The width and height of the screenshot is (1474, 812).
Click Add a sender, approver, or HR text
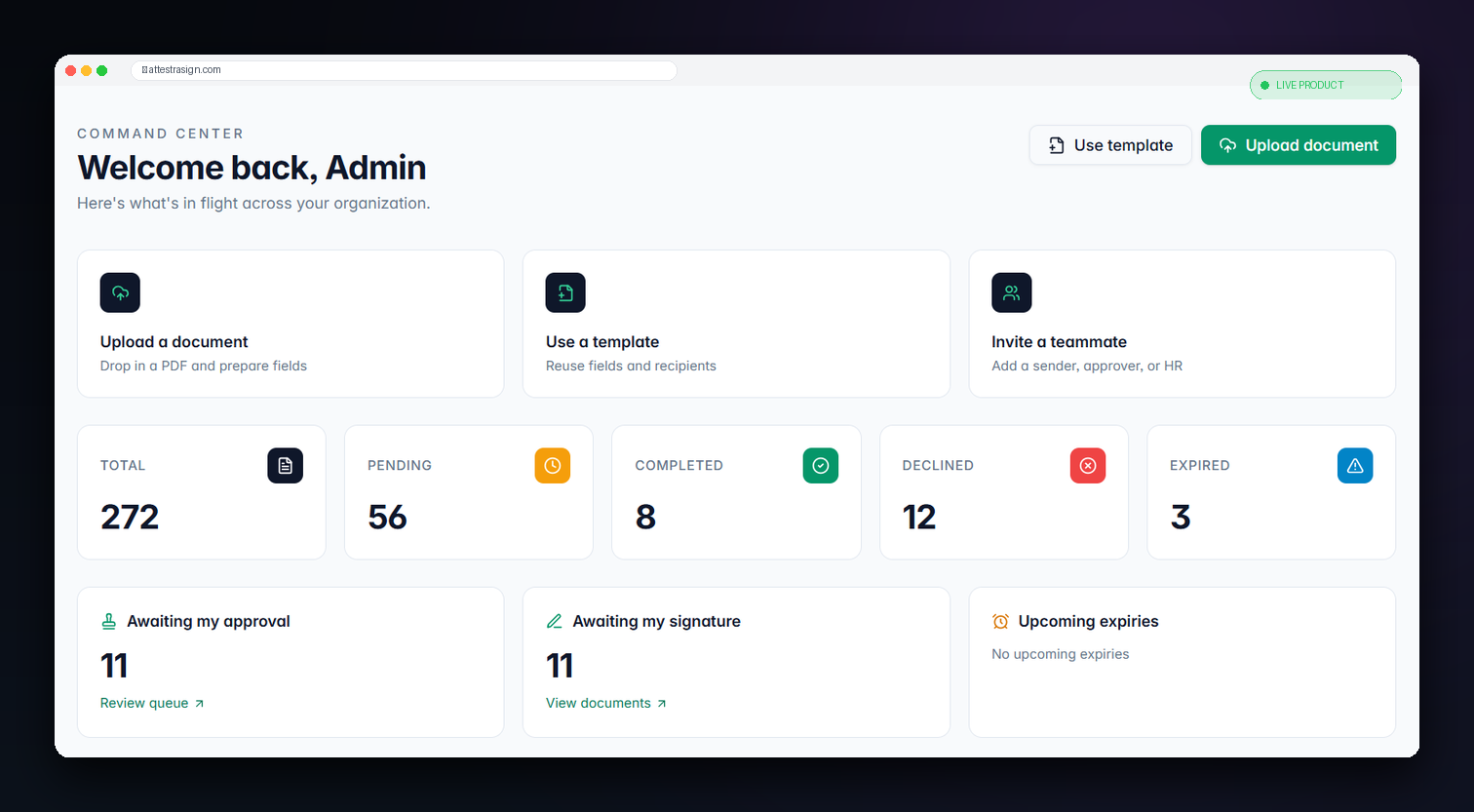click(1087, 366)
